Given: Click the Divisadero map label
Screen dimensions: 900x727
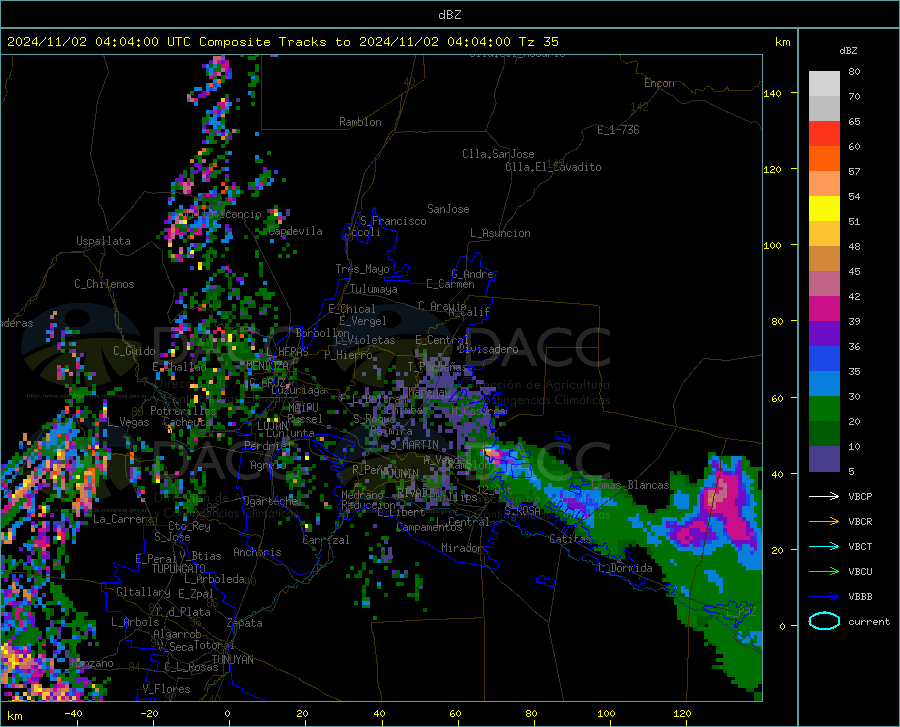Looking at the screenshot, I should (488, 349).
